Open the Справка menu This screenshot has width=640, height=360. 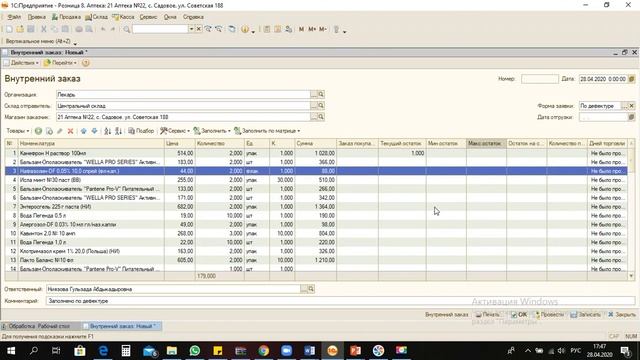[x=193, y=17]
